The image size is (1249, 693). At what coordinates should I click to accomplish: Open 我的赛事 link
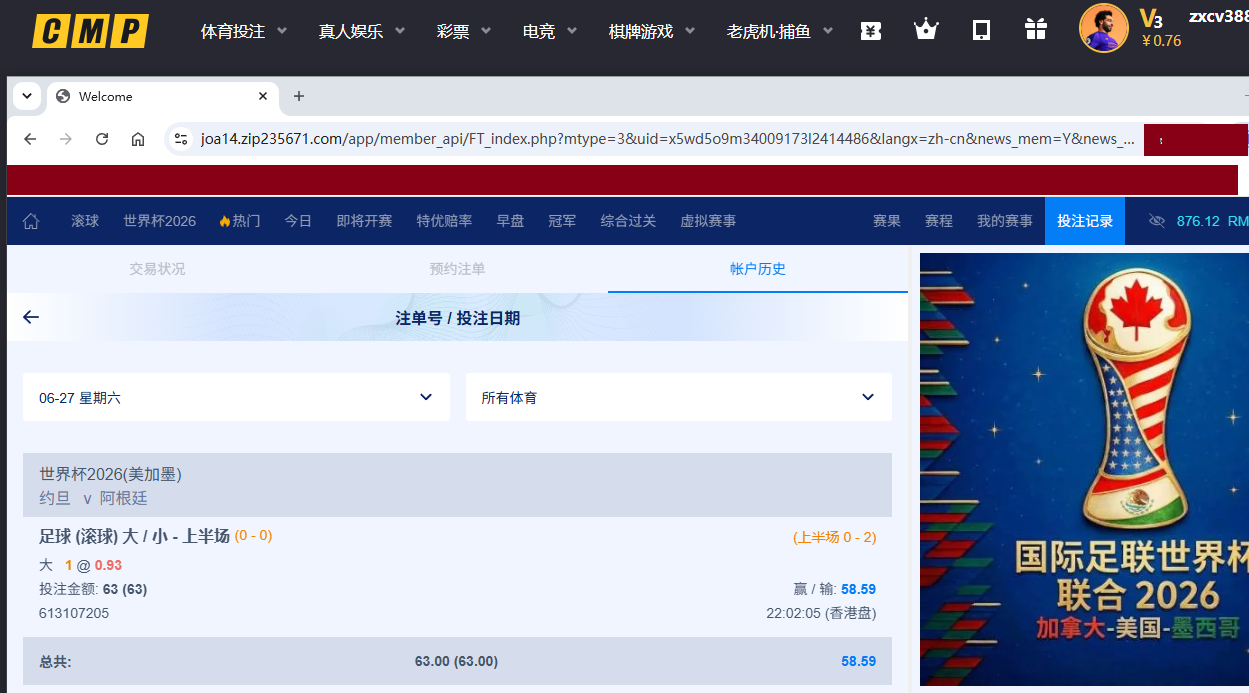click(1005, 221)
